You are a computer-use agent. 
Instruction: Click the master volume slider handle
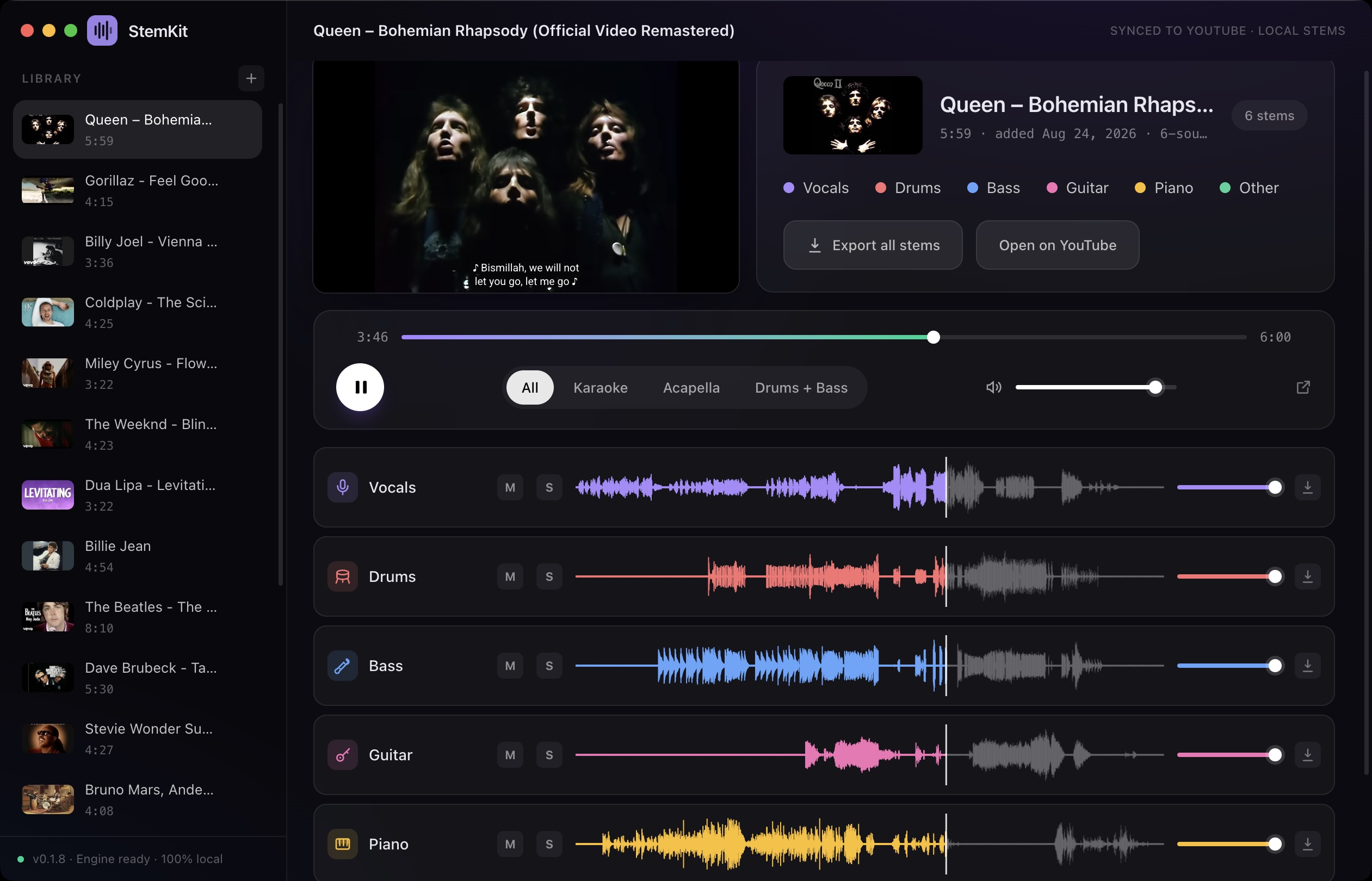coord(1155,387)
